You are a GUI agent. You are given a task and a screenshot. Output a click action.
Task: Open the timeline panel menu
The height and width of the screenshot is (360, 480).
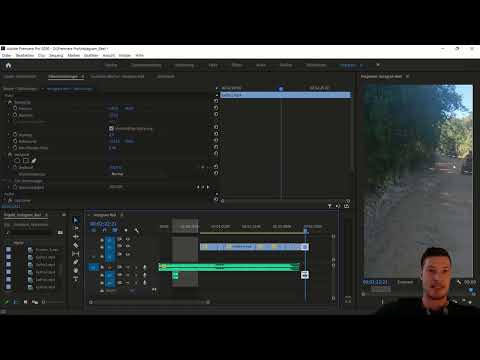(122, 215)
